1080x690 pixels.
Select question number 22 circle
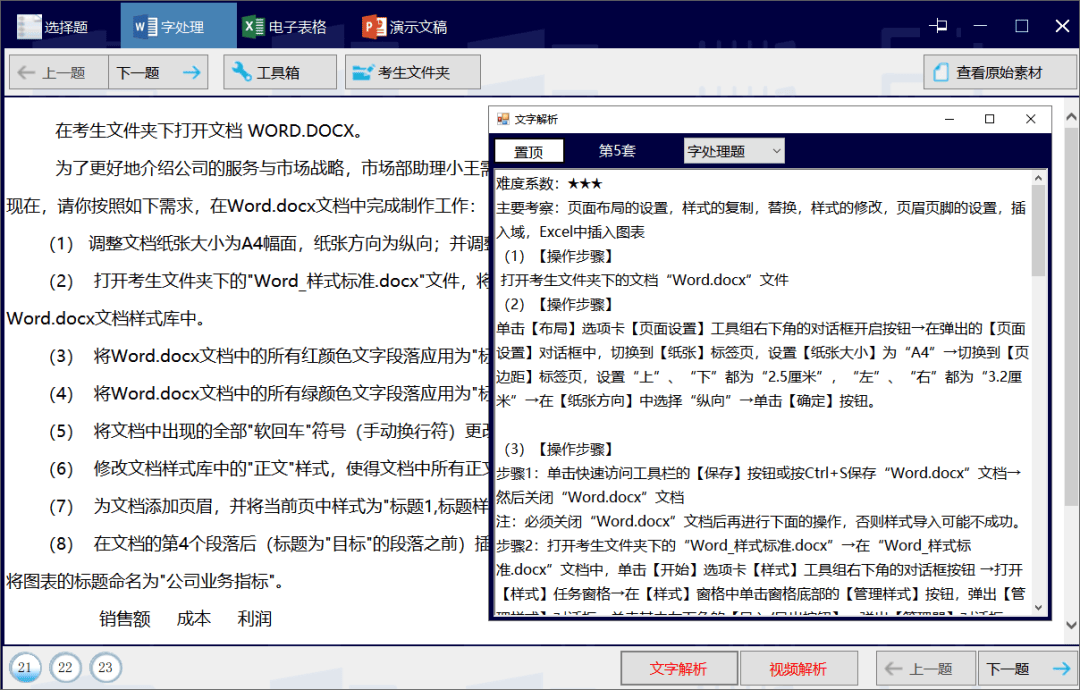(x=65, y=666)
